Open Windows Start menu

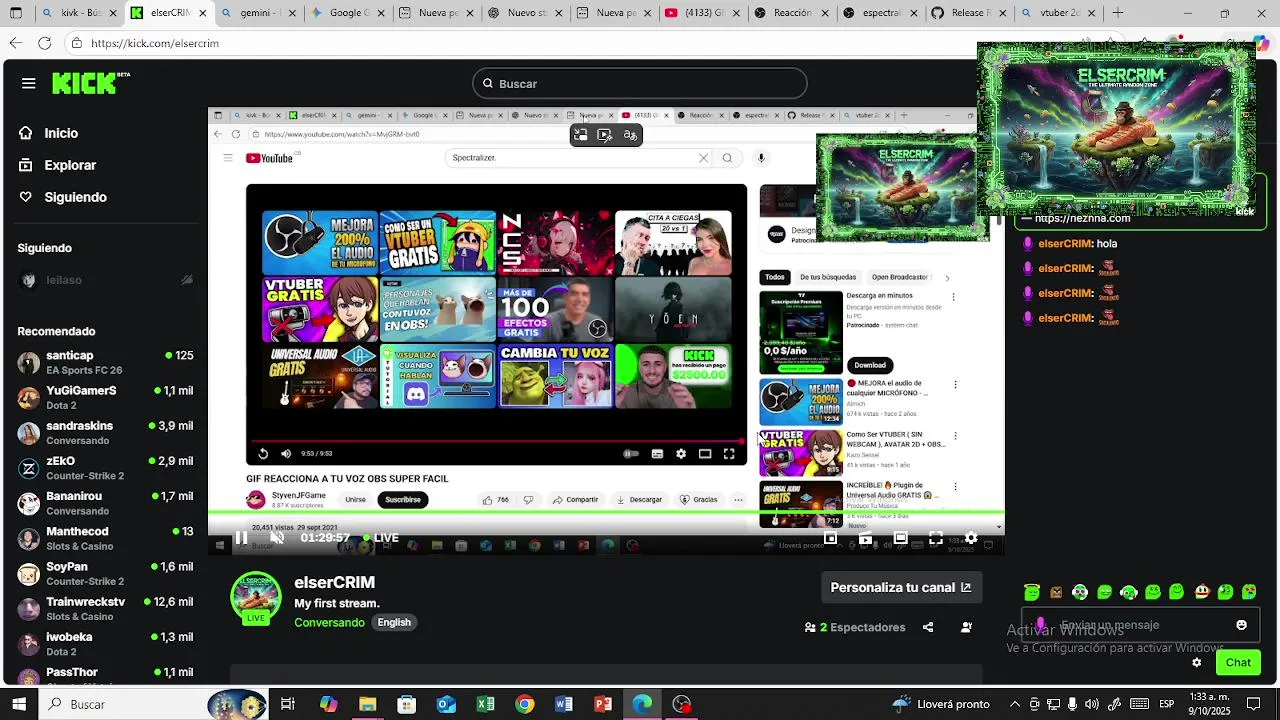(19, 704)
